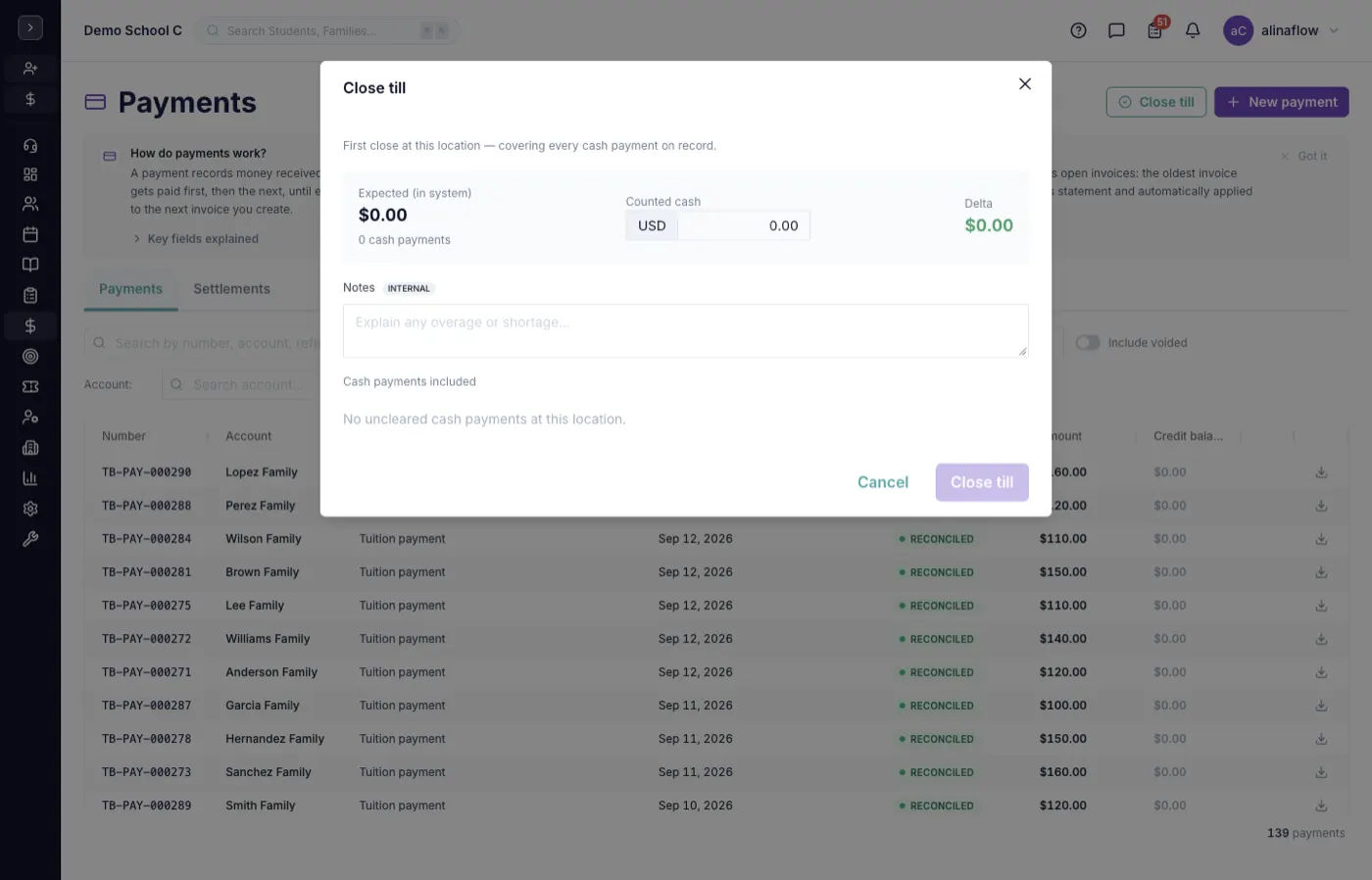Open the alinaflow user account dropdown
Viewport: 1372px width, 880px height.
tap(1281, 30)
